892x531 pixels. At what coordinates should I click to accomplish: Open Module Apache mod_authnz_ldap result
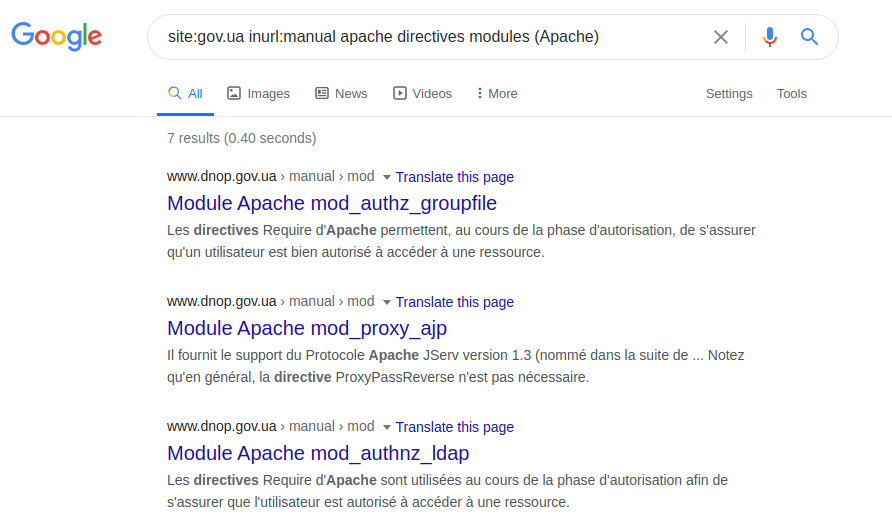(318, 454)
